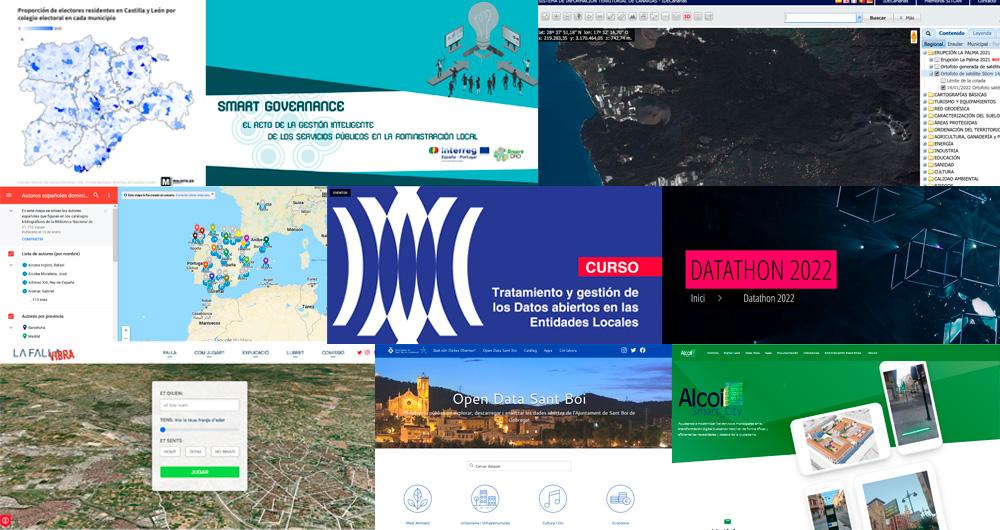Click the Cercar dataset search field
Screen dimensions: 1000x530
(x=519, y=466)
